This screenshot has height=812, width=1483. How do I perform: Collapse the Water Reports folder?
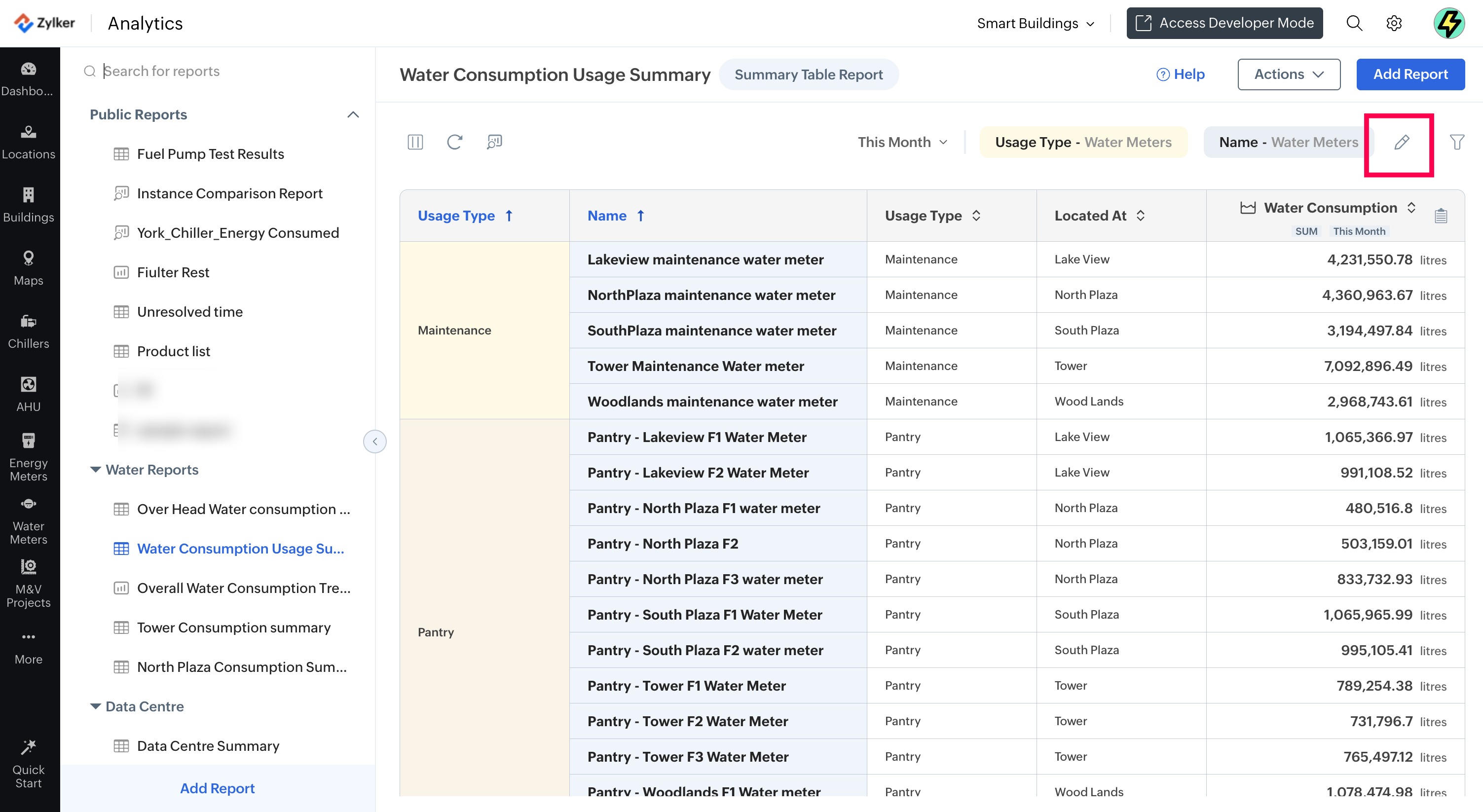click(x=96, y=470)
